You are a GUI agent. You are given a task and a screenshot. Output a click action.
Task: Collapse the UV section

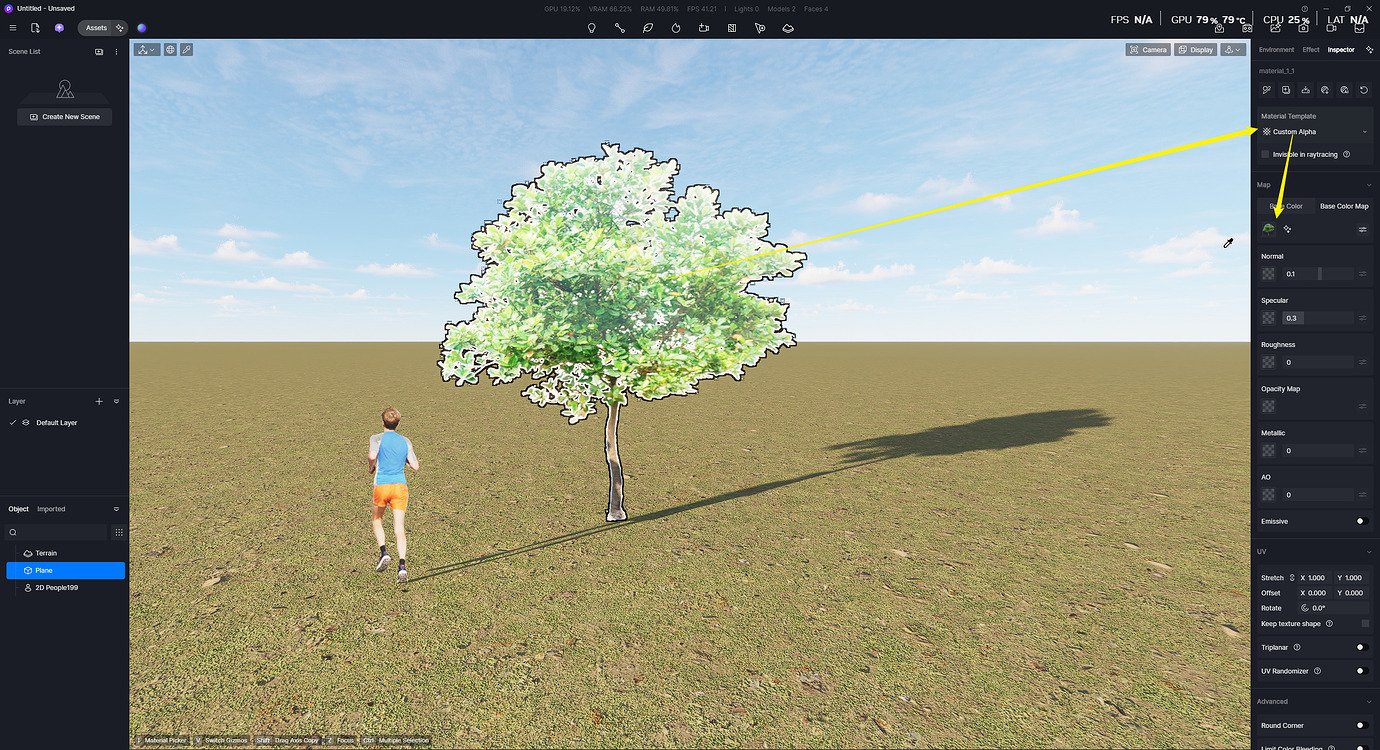click(1368, 551)
